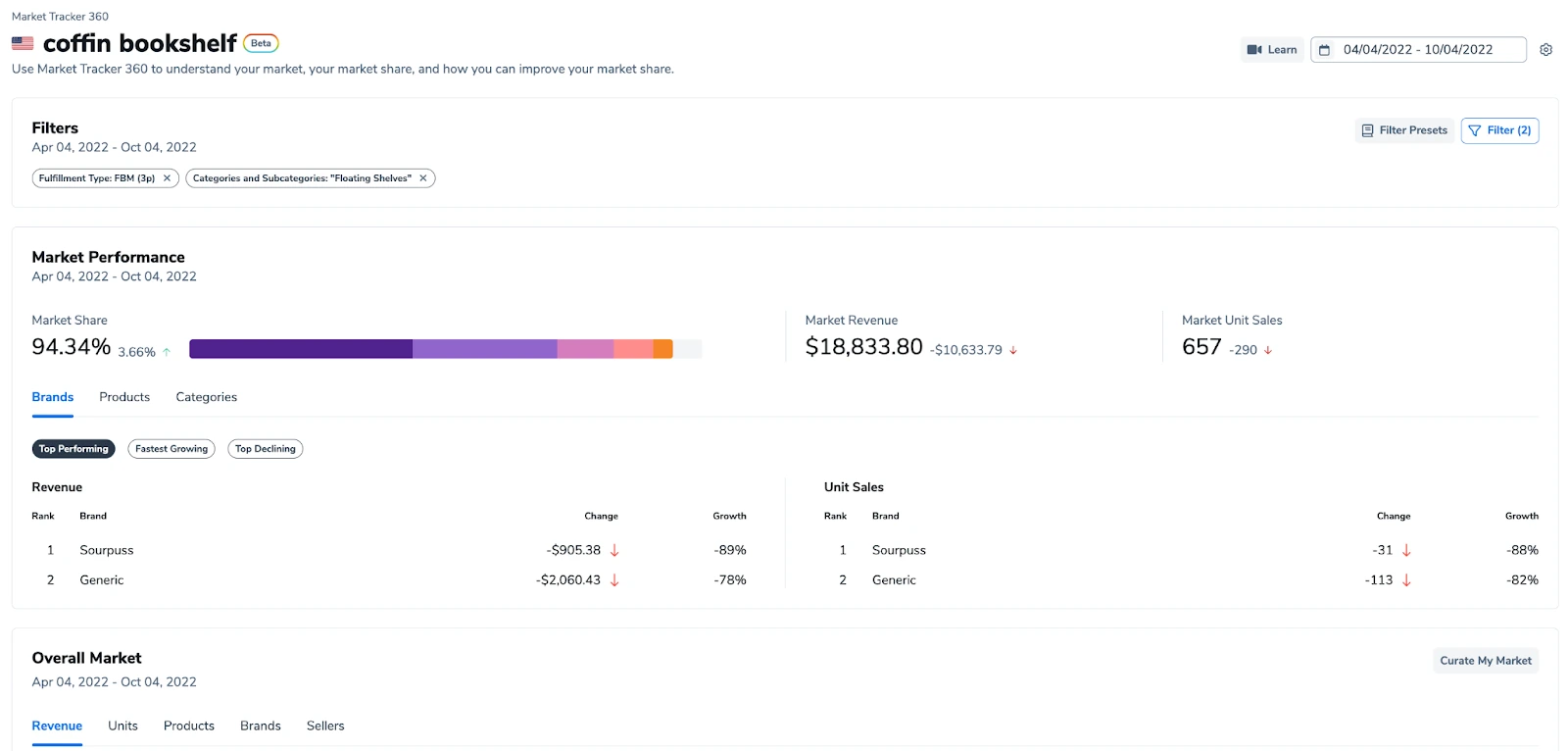1568x751 pixels.
Task: Remove the Floating Shelves category filter chip
Action: point(423,178)
